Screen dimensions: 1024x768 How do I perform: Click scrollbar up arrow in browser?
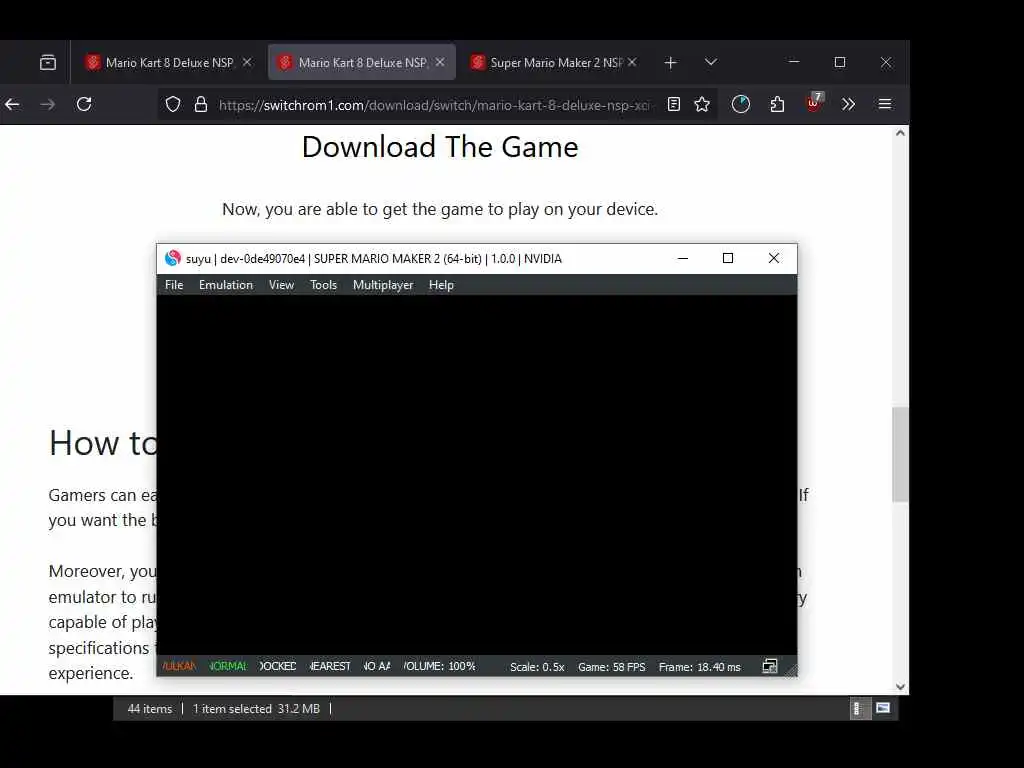[x=901, y=133]
